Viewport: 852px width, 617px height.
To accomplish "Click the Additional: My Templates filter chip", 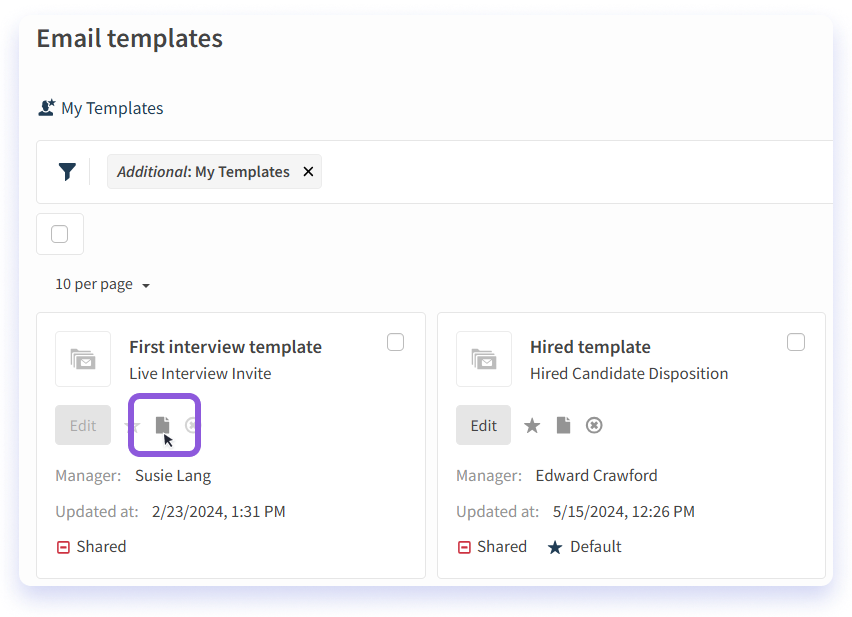I will coord(214,172).
